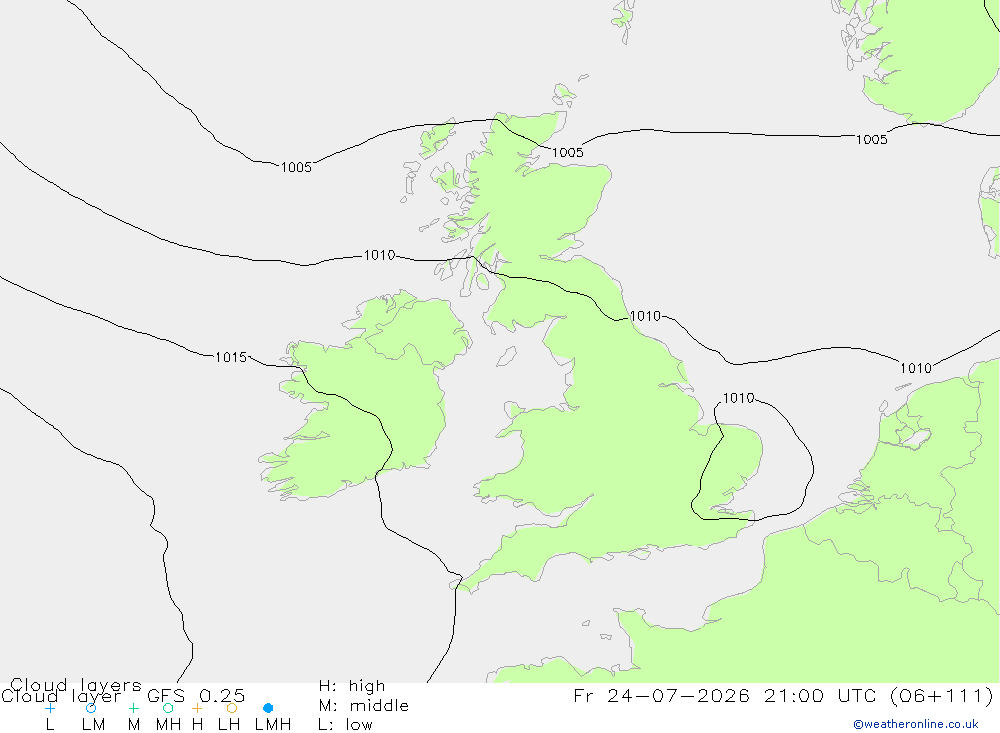Click the 'GFS 0.25' model label
The image size is (1000, 733).
[x=196, y=696]
